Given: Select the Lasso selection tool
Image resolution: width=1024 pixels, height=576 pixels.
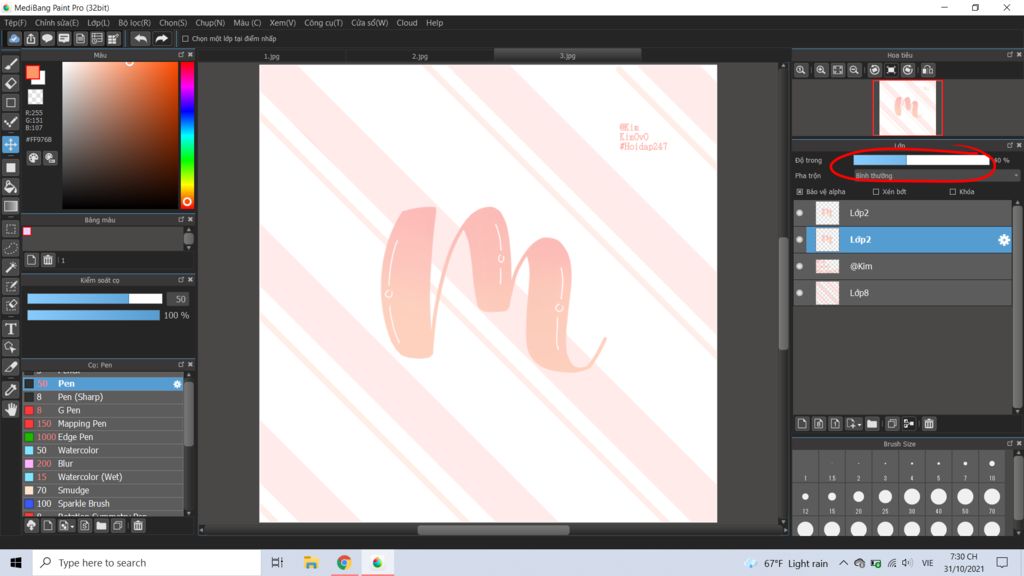Looking at the screenshot, I should point(10,248).
